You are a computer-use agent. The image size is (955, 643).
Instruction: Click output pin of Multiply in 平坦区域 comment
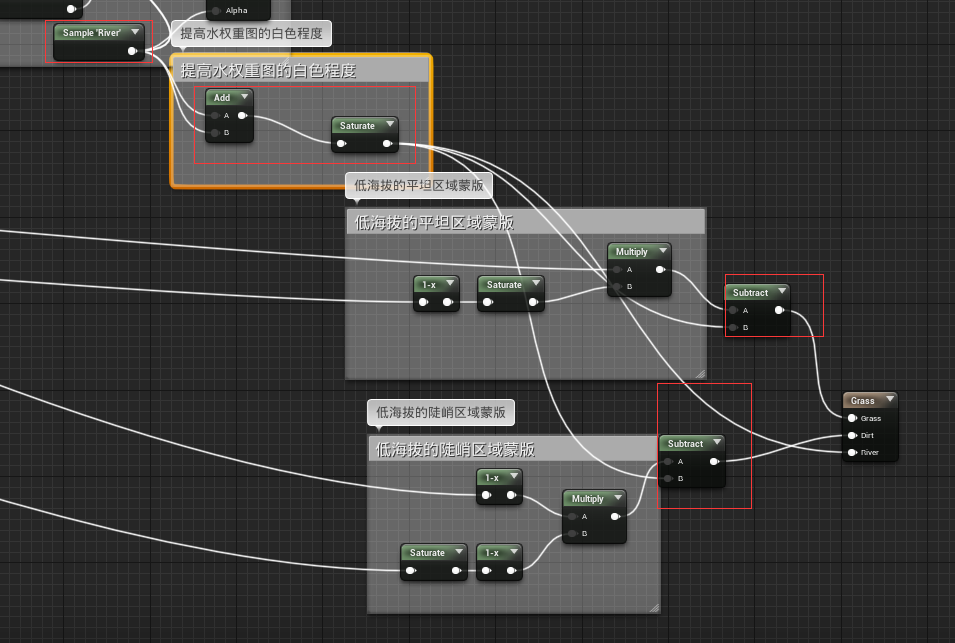tap(660, 270)
